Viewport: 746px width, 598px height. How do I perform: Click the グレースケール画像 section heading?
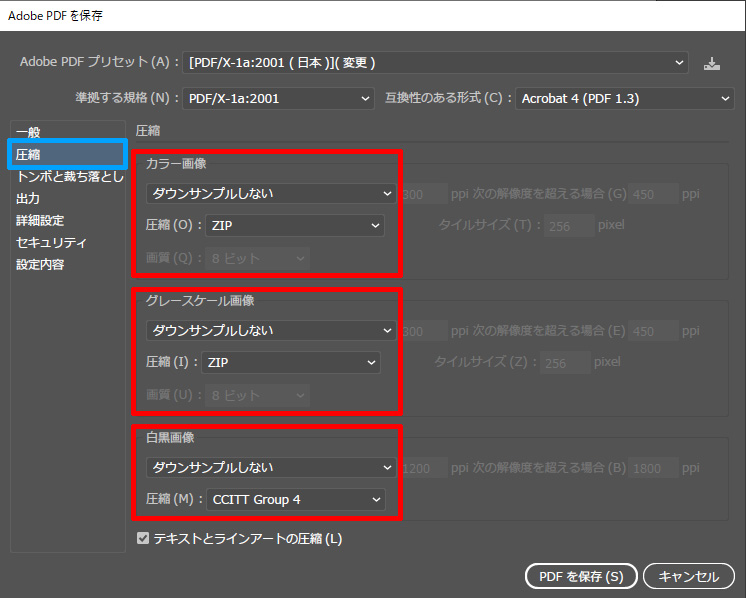(x=200, y=301)
